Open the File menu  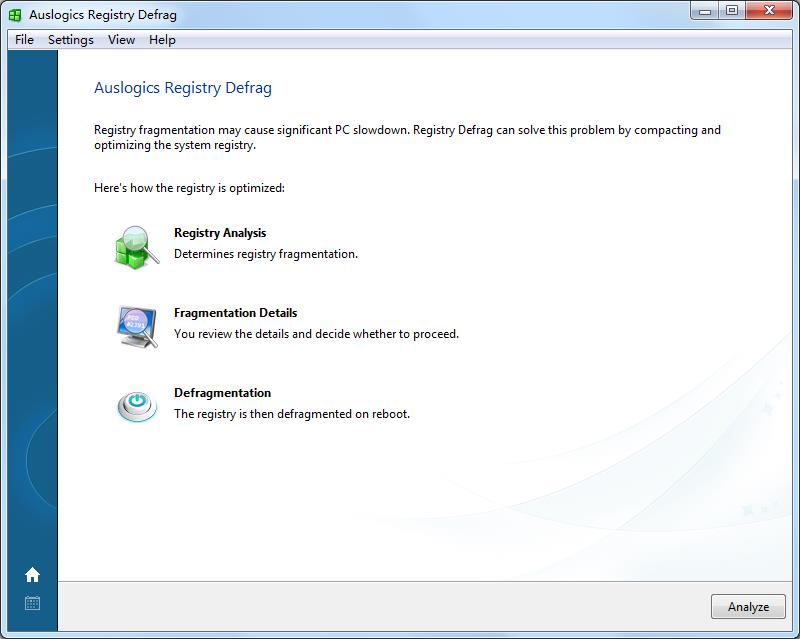[24, 40]
